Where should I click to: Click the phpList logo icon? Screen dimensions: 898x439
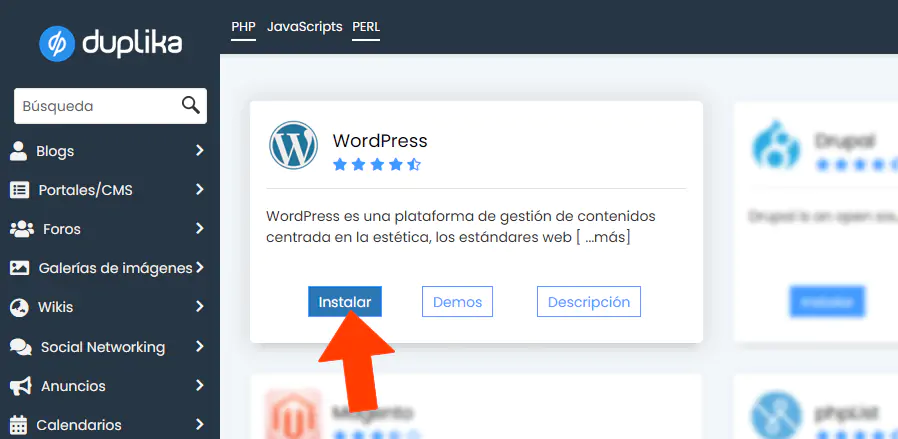[x=777, y=414]
